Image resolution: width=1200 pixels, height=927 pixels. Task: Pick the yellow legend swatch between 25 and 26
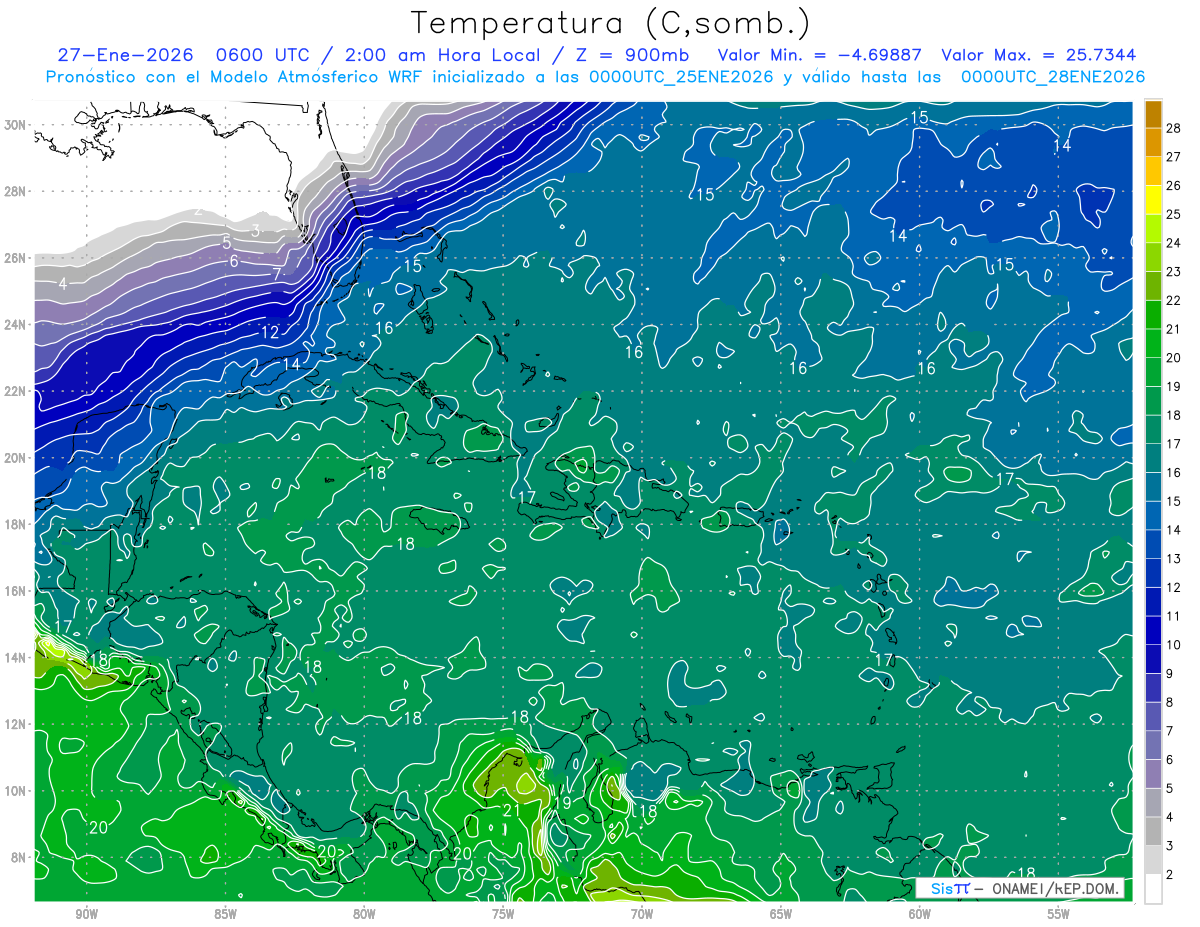[x=1153, y=200]
